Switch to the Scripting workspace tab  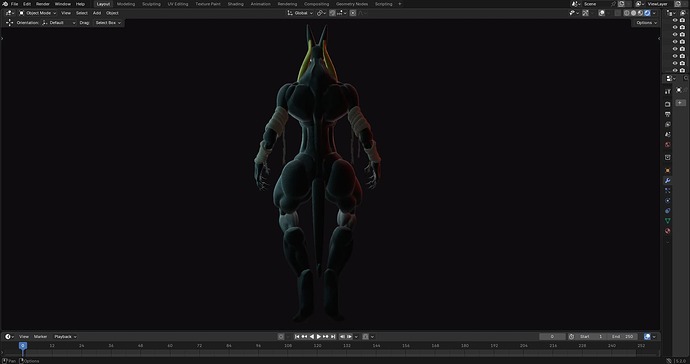pos(383,4)
